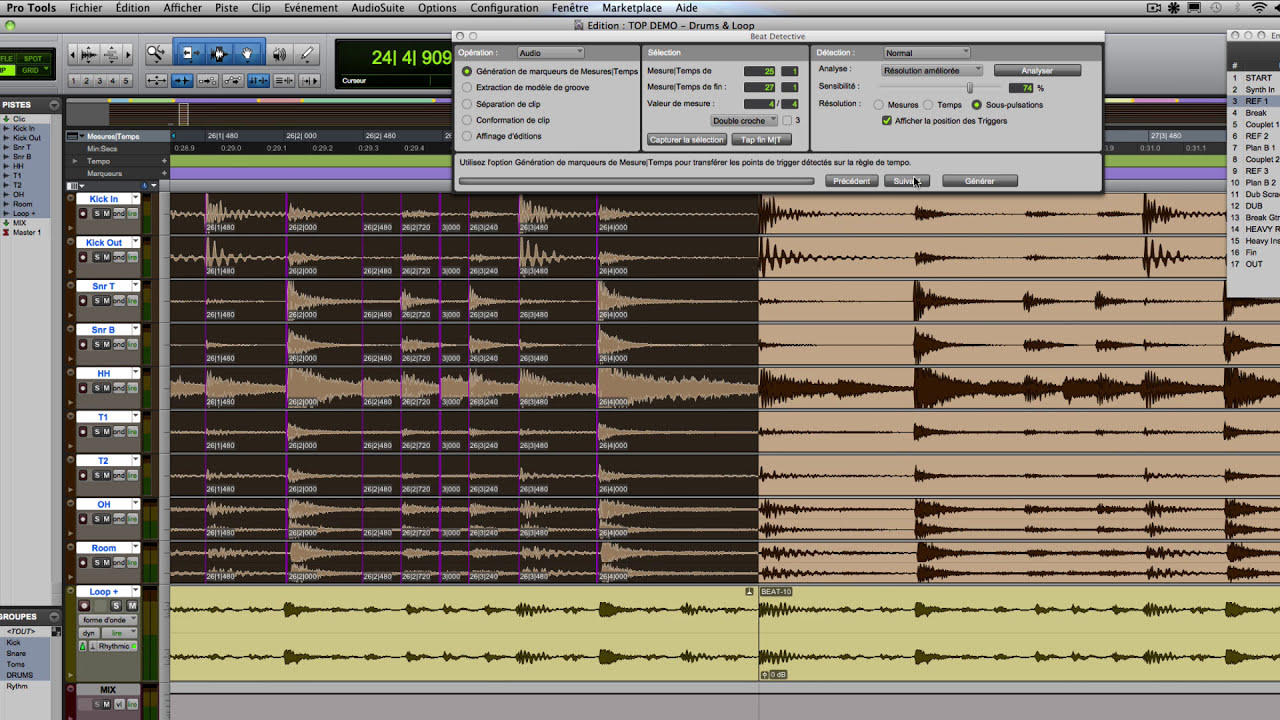Open Détection Normal dropdown
This screenshot has height=720, width=1280.
point(927,53)
